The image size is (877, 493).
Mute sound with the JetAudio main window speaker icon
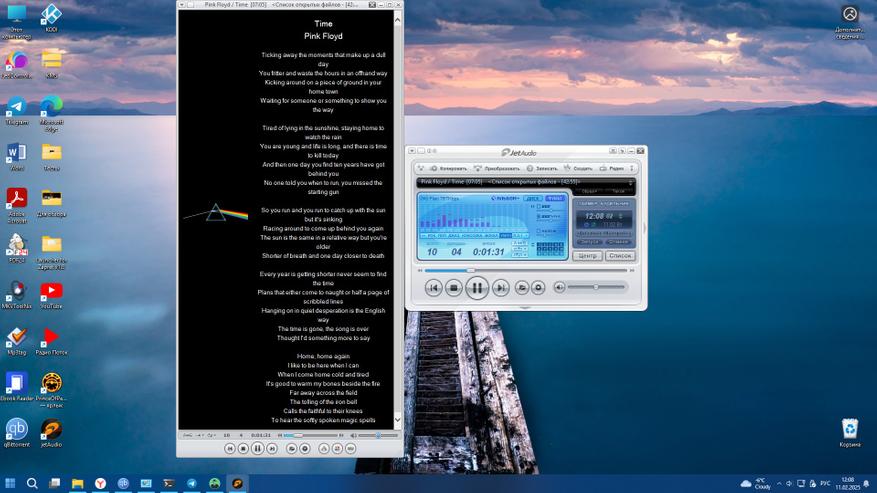point(559,287)
